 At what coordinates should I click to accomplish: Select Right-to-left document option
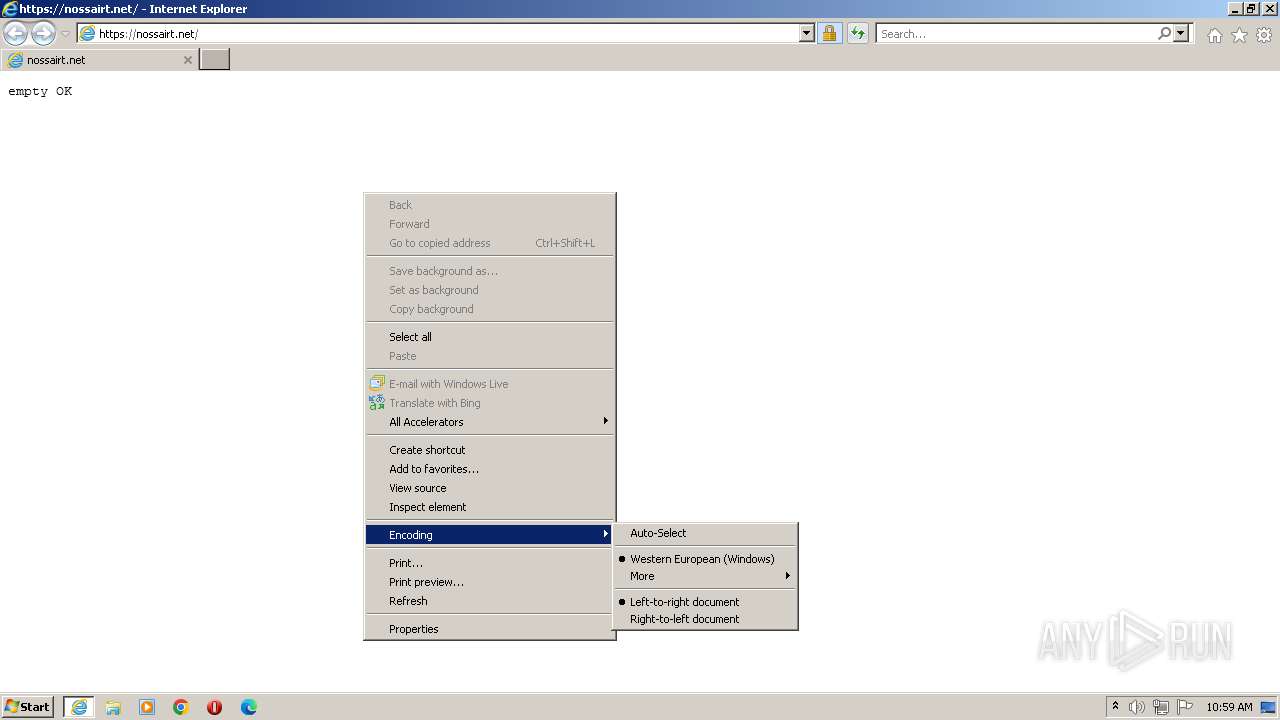[705, 619]
